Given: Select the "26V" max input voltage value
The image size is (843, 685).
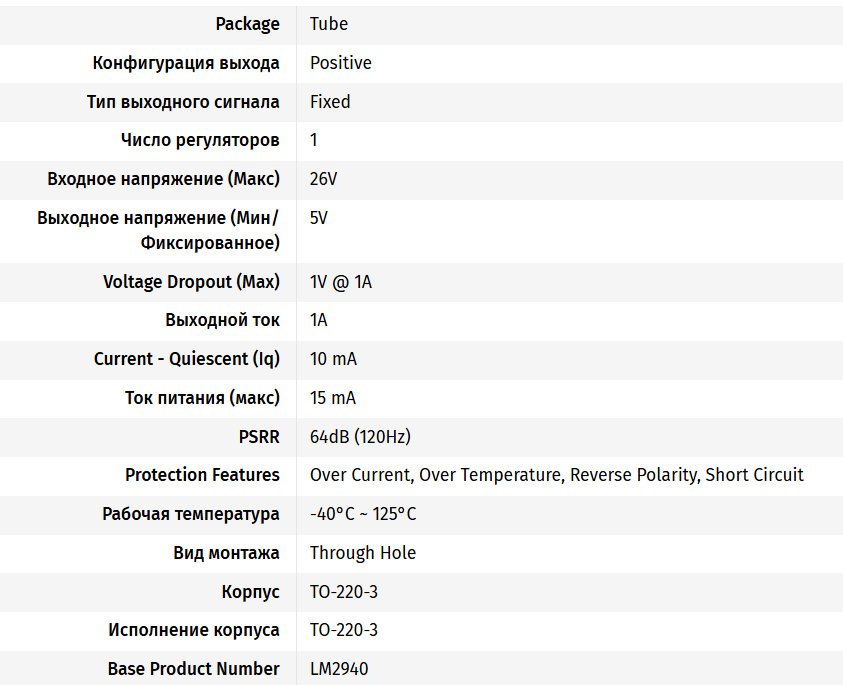Looking at the screenshot, I should pos(324,180).
